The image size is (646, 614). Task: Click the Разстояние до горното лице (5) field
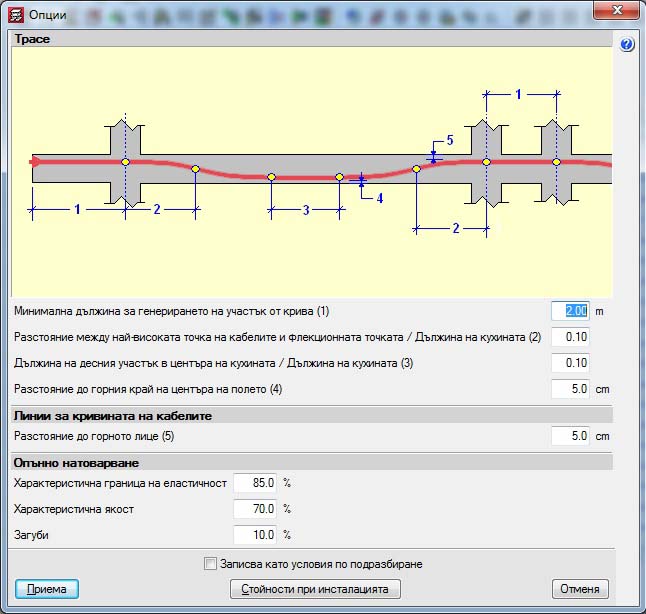tap(570, 436)
